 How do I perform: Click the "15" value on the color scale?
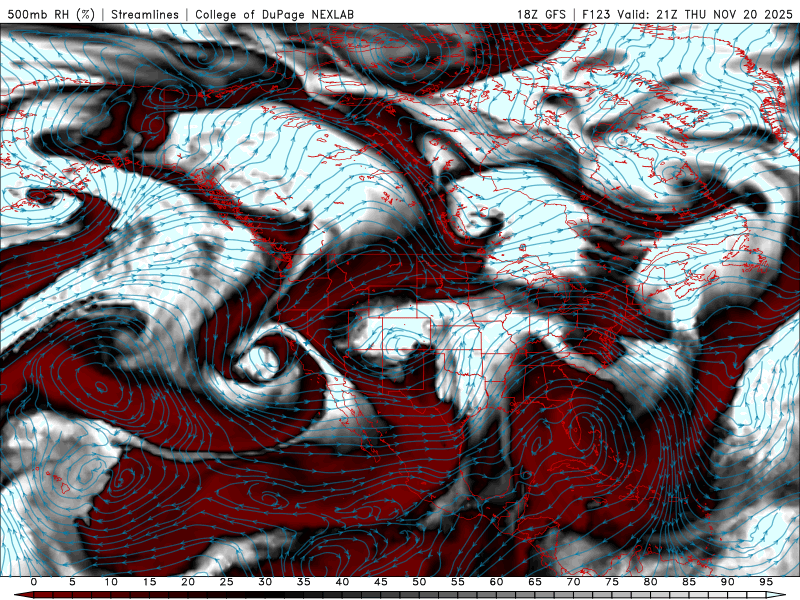tap(149, 582)
